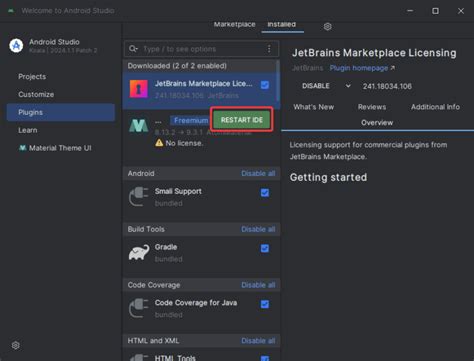Open the plugins settings gear icon
Screen dimensions: 474x361
click(327, 27)
